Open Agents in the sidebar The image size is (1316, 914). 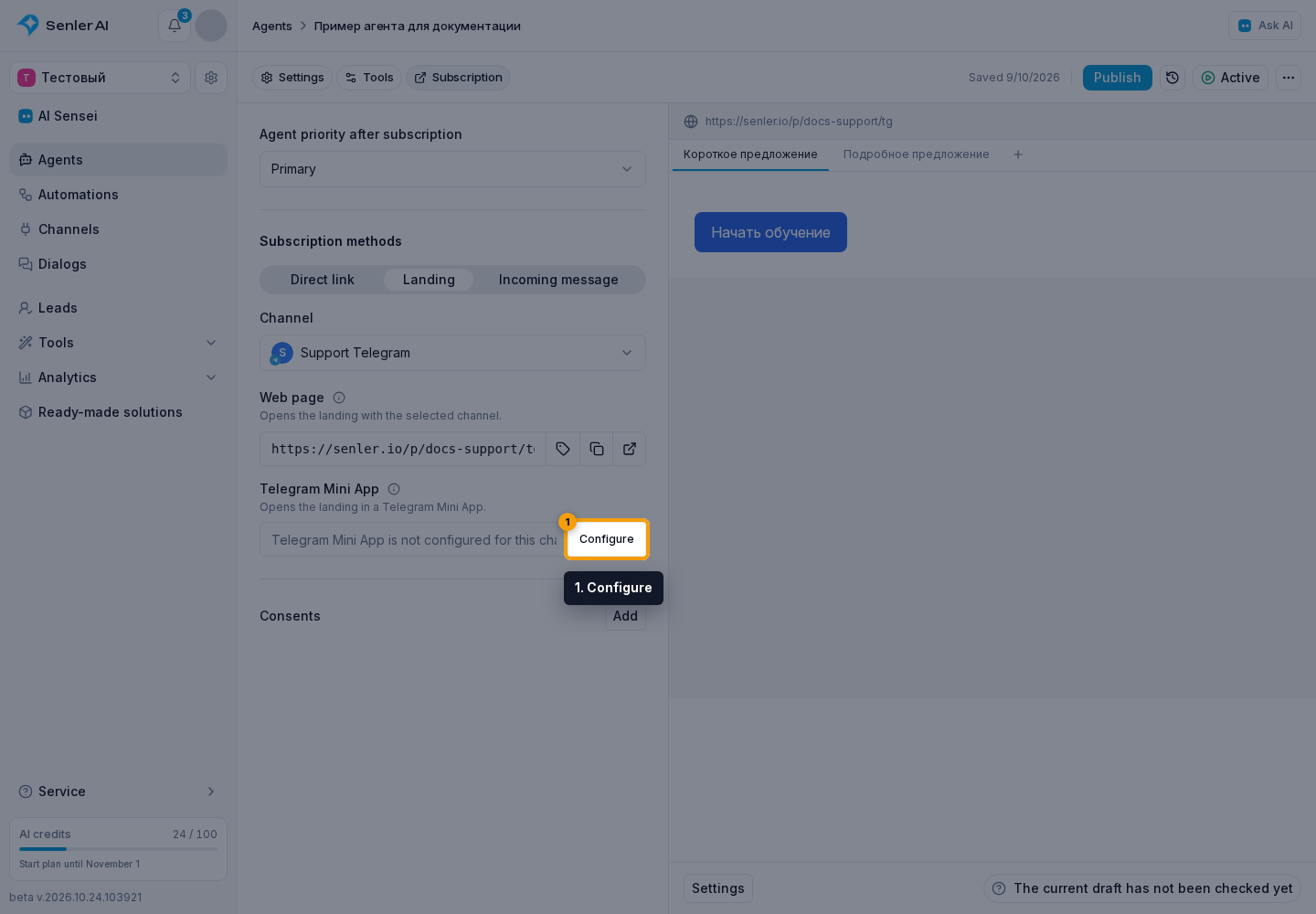[x=118, y=160]
